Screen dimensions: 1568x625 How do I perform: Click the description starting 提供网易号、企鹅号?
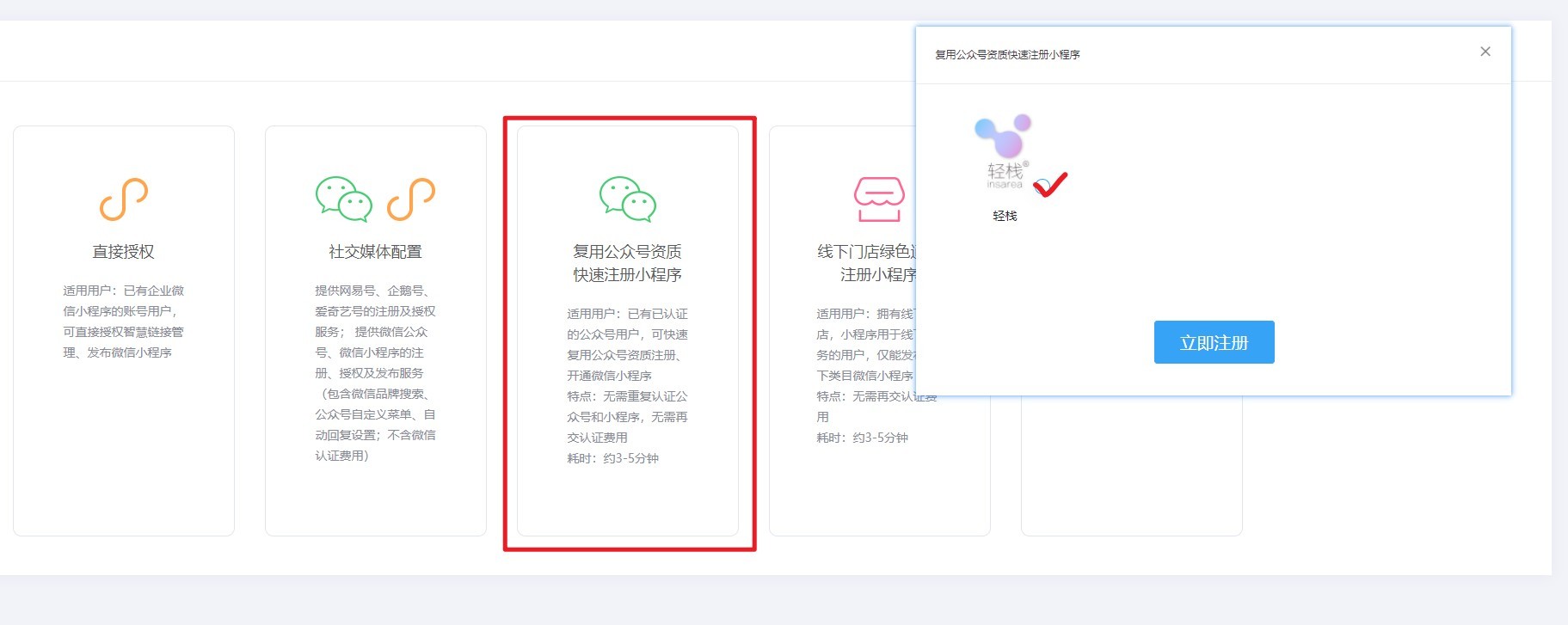[376, 373]
